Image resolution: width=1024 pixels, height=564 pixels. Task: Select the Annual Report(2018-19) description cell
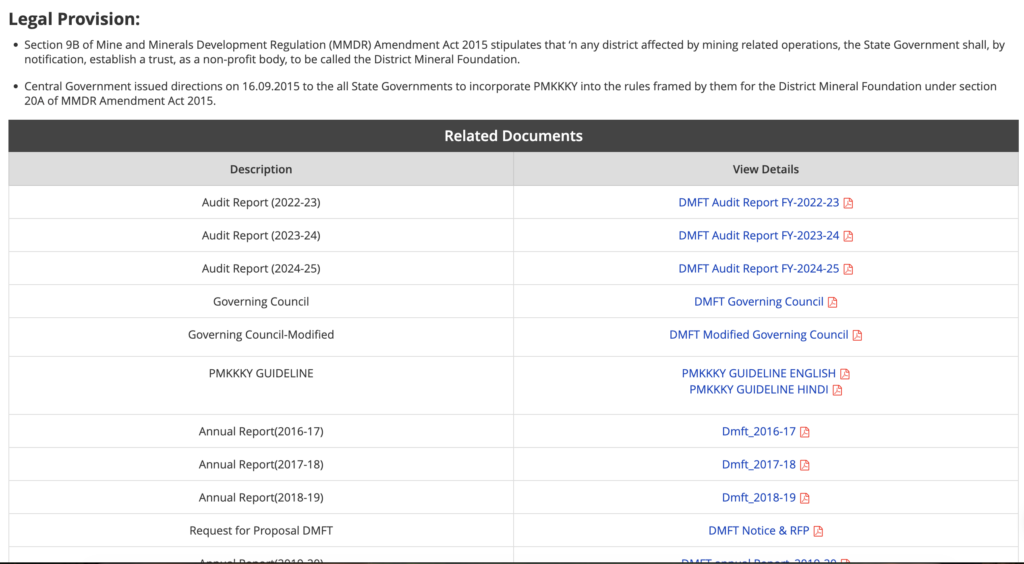point(261,497)
